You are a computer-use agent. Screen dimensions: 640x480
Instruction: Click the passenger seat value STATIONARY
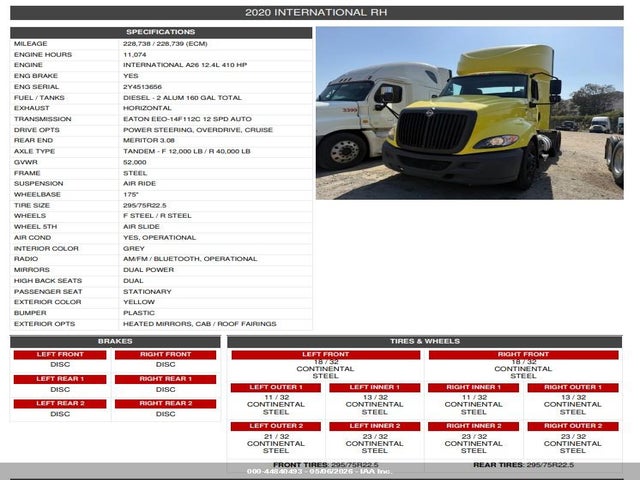[x=147, y=292]
